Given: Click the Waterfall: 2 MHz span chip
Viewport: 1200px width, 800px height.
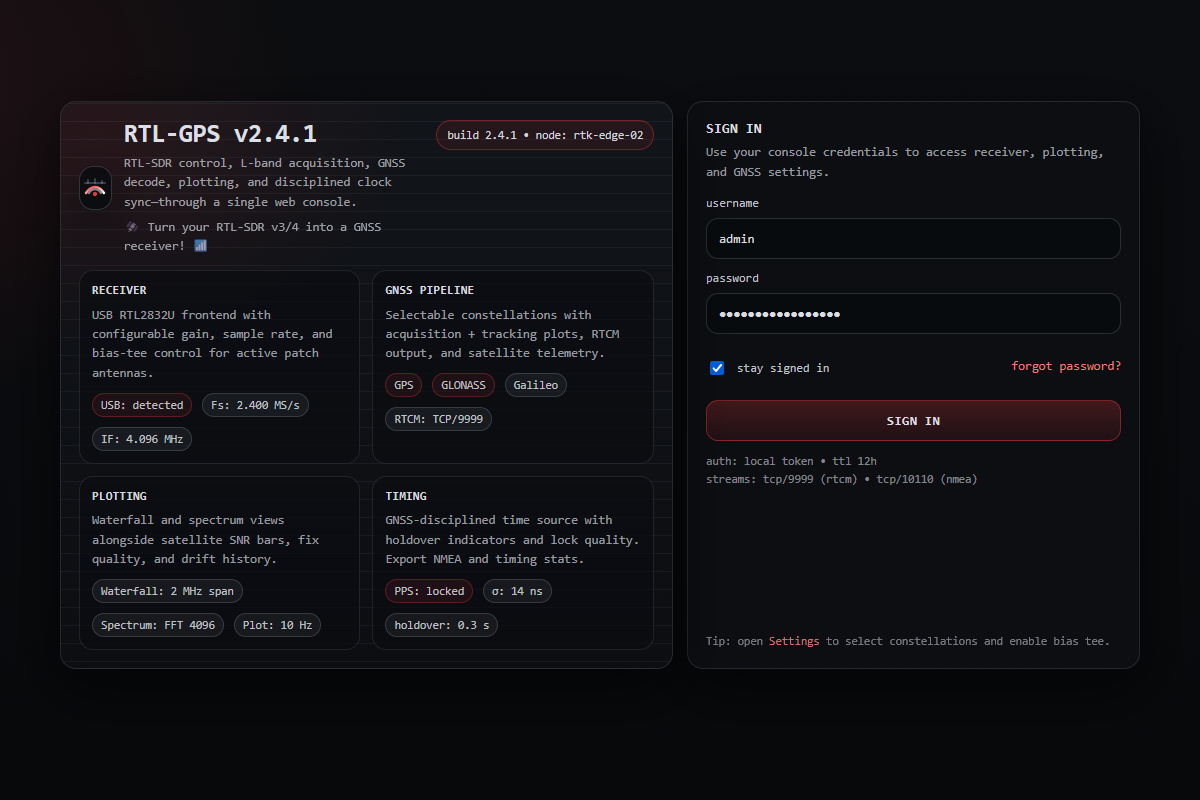Looking at the screenshot, I should (x=167, y=591).
